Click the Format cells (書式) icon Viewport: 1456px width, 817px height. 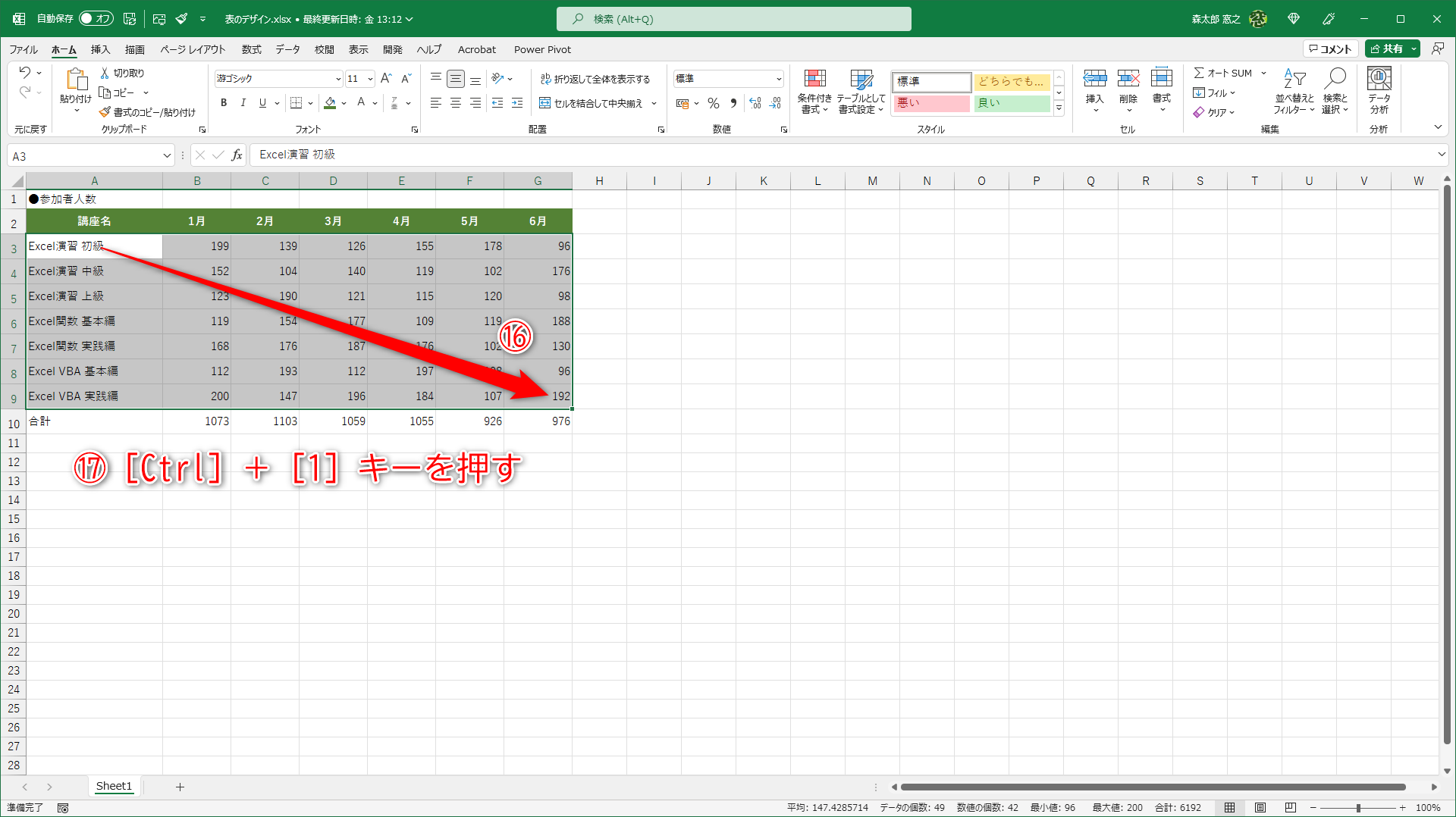pyautogui.click(x=1162, y=78)
